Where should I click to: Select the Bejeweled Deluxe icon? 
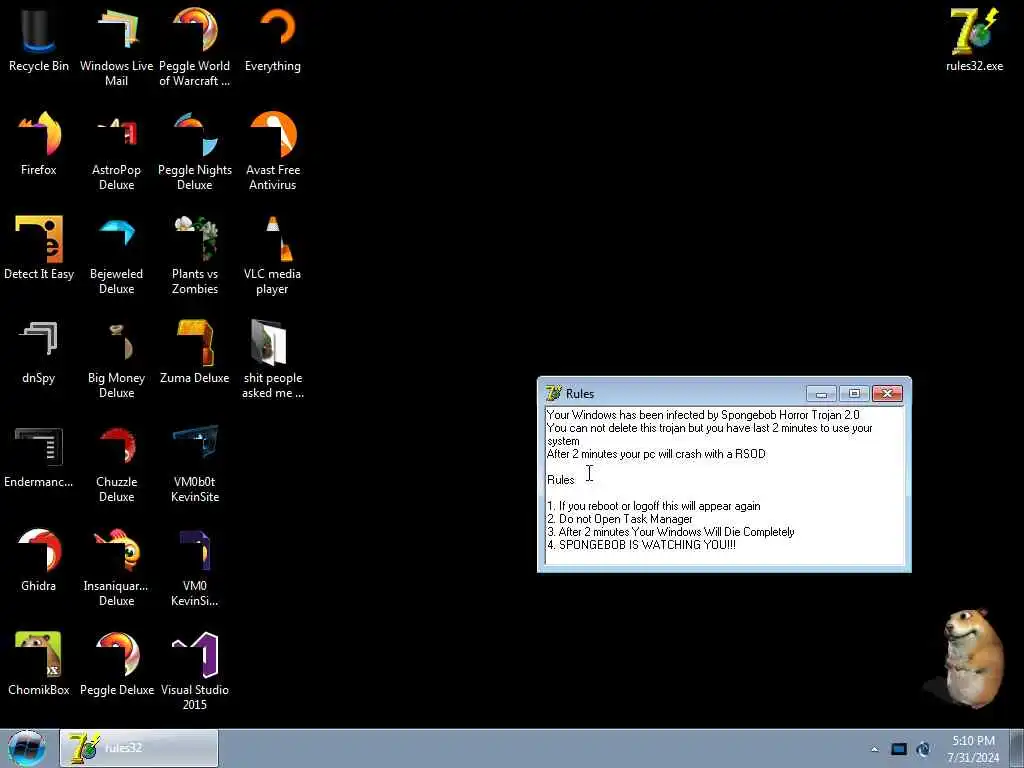coord(116,255)
